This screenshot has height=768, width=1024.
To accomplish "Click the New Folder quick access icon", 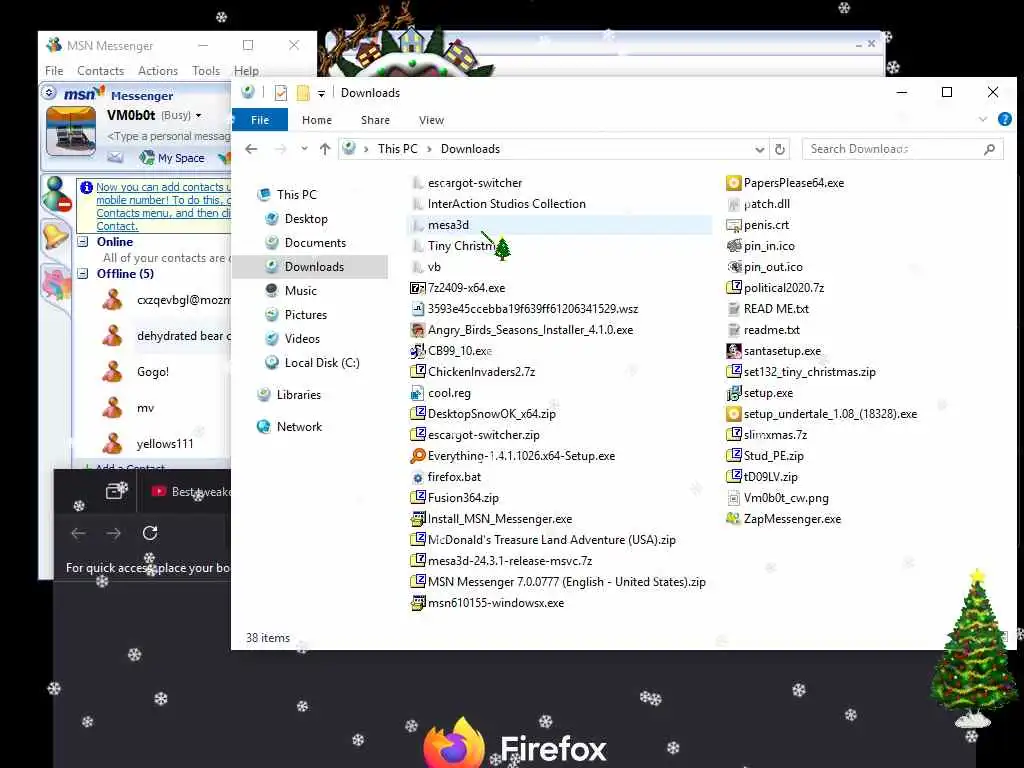I will [303, 93].
